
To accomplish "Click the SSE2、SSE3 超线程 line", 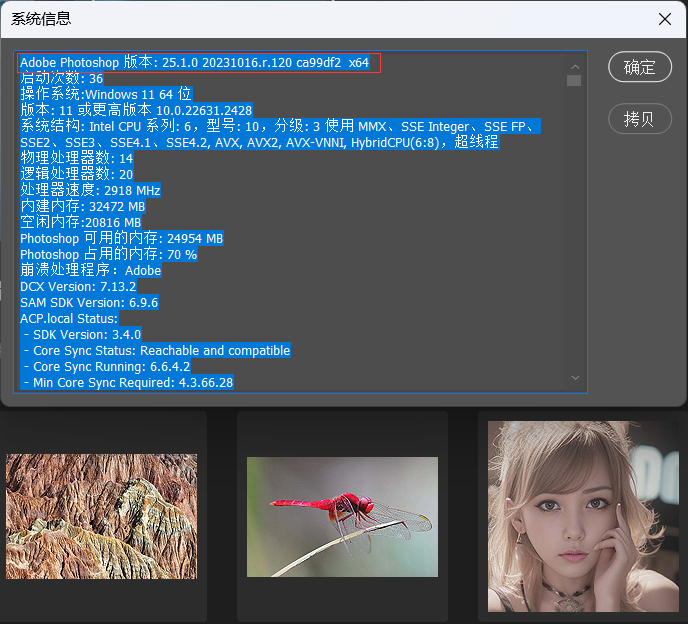I will coord(259,142).
